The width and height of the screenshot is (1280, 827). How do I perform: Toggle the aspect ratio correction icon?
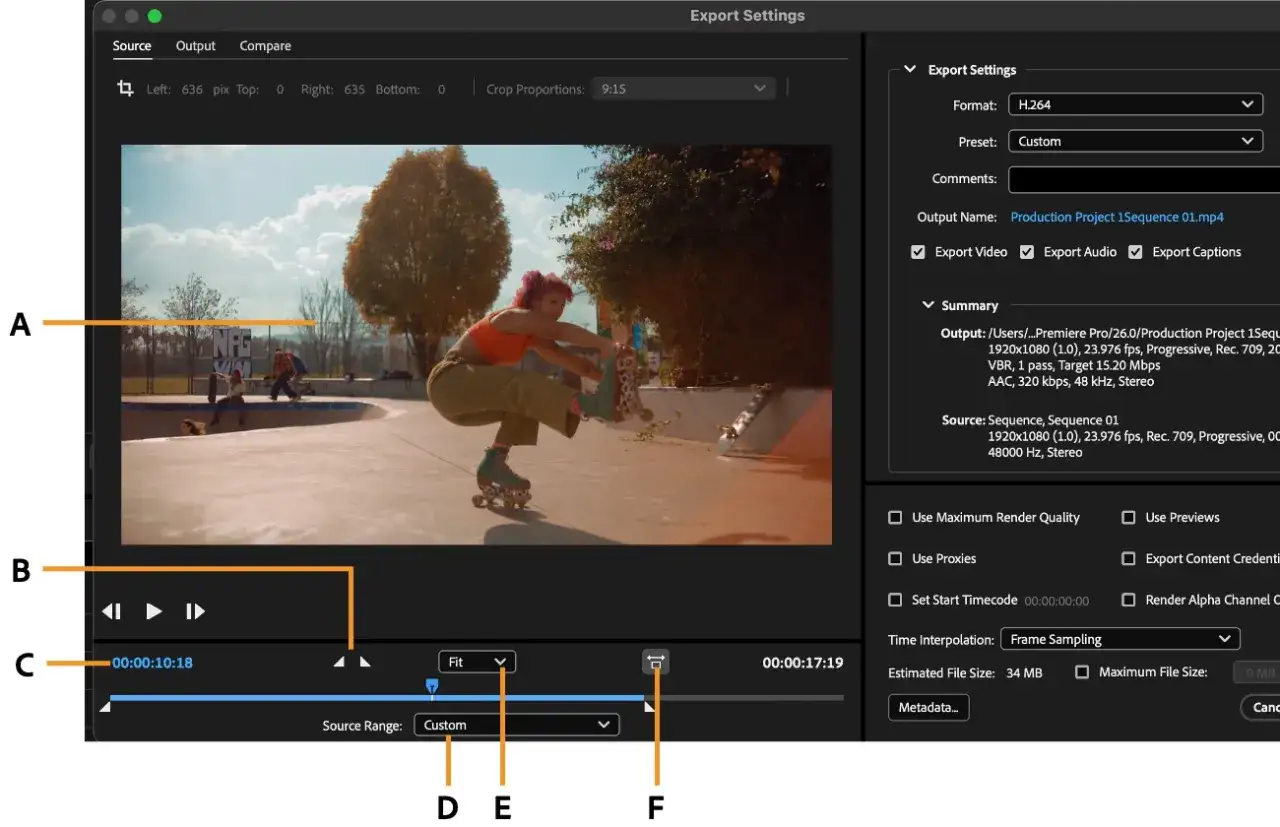(656, 661)
